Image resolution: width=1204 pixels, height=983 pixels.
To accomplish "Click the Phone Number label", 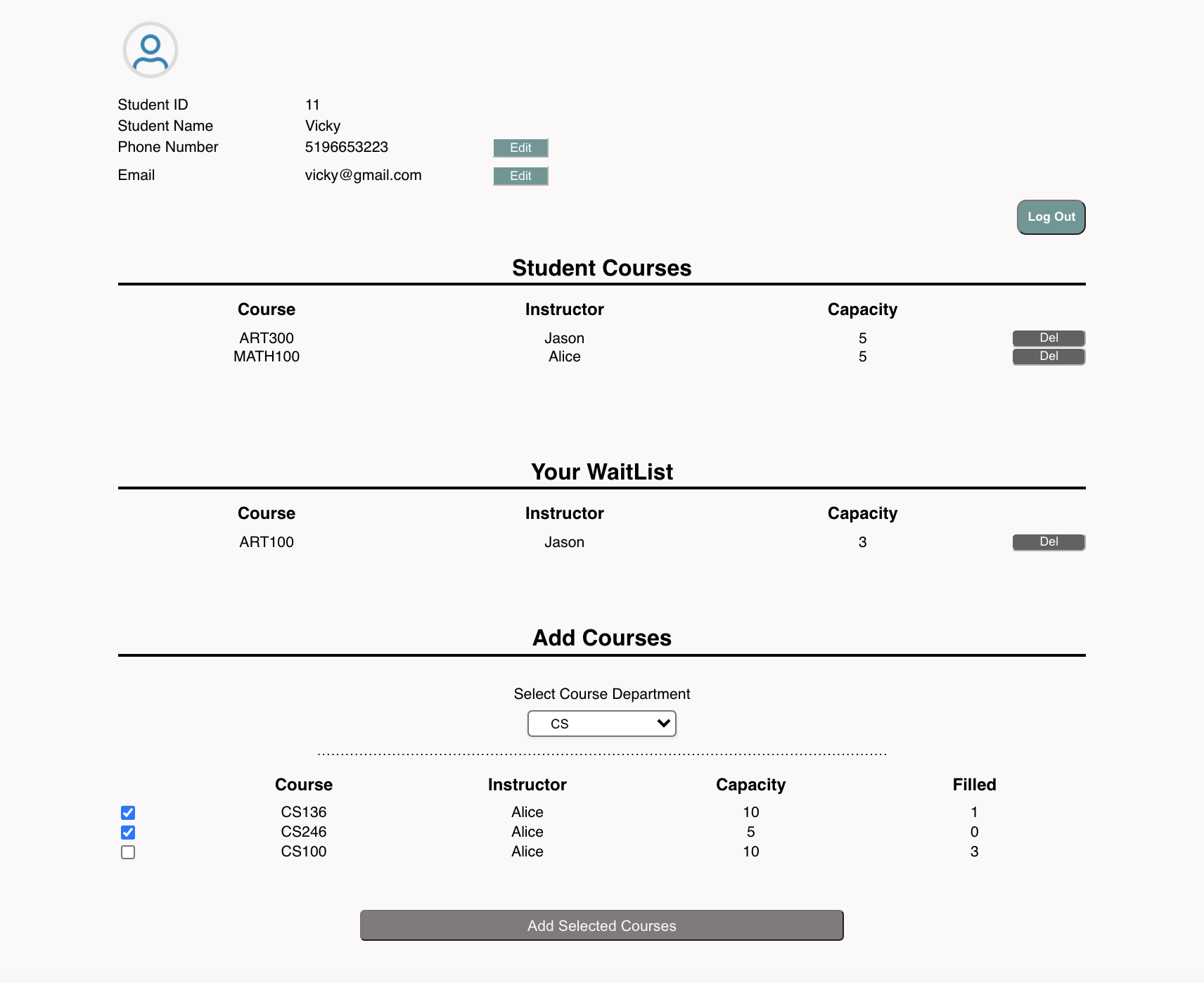I will pos(168,147).
